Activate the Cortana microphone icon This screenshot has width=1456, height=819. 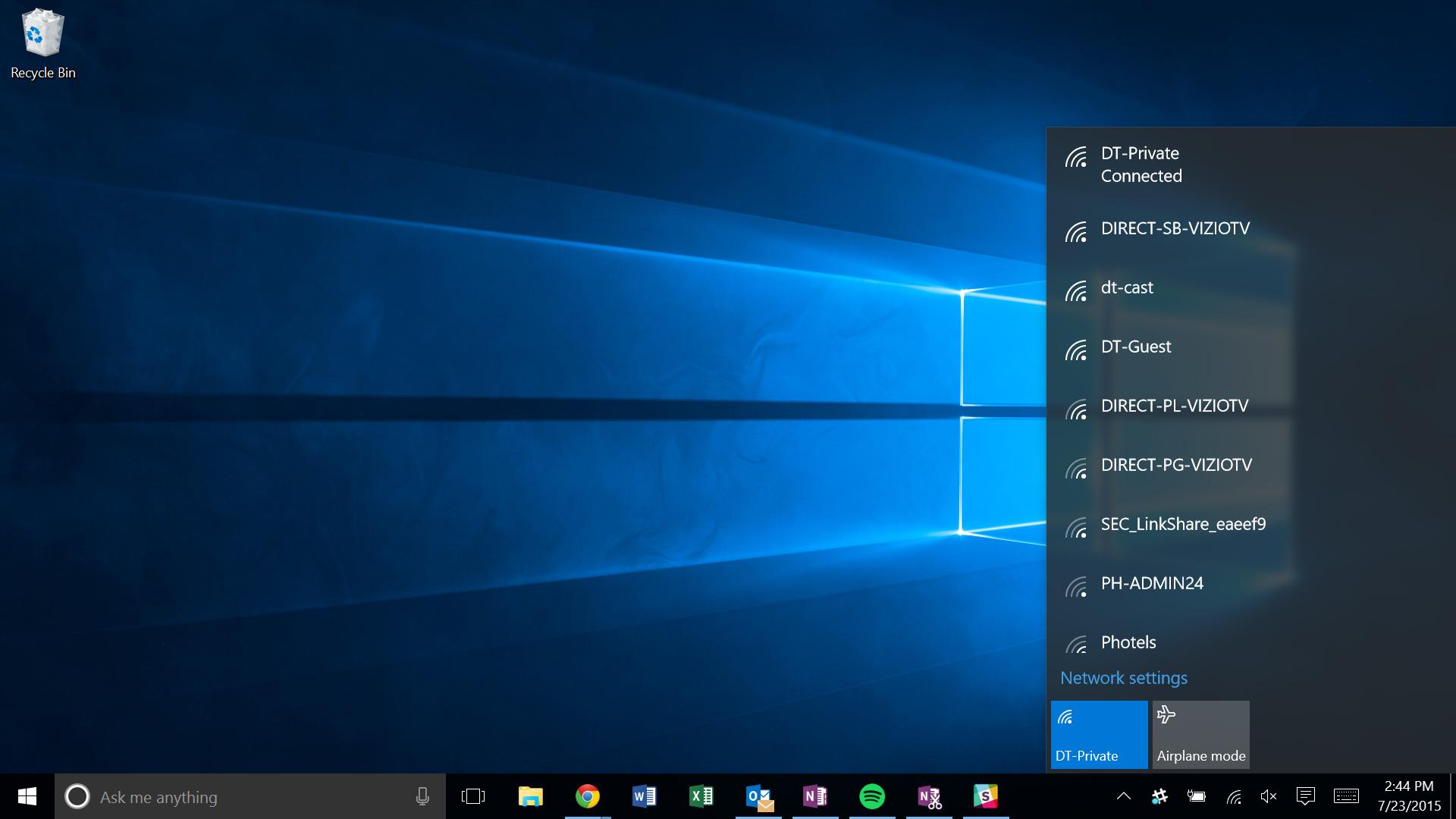[x=422, y=796]
